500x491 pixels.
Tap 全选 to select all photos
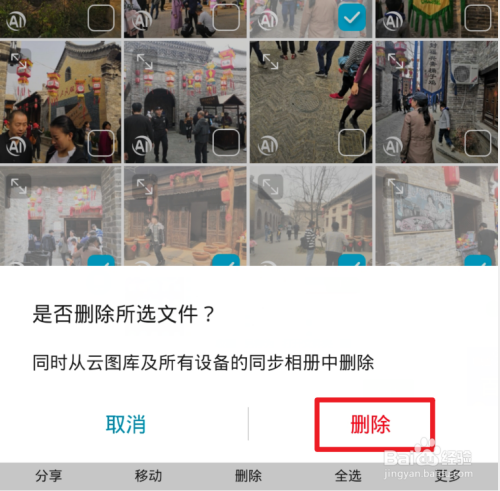tap(348, 476)
